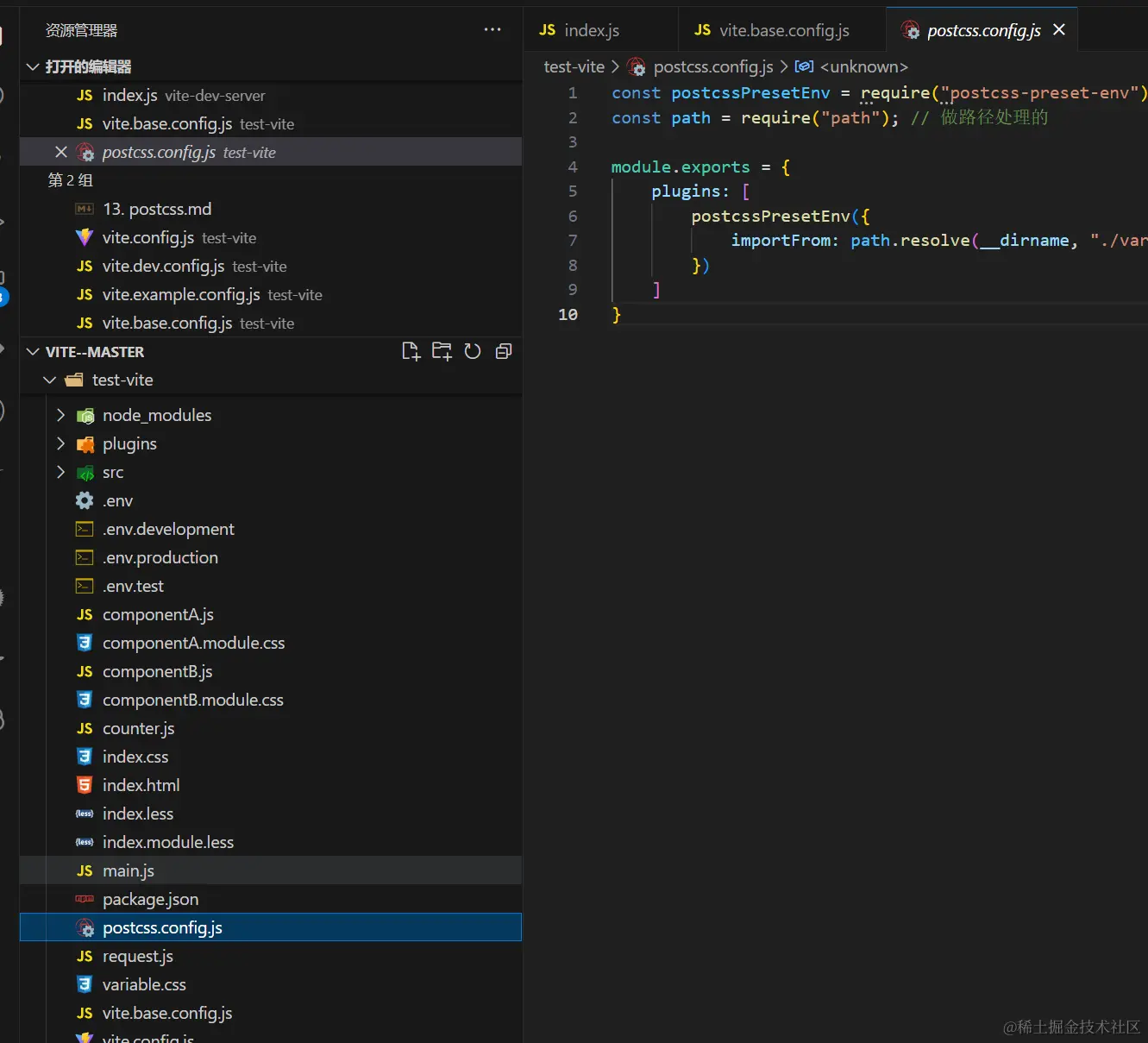Click line number 10 in editor gutter

coord(568,314)
